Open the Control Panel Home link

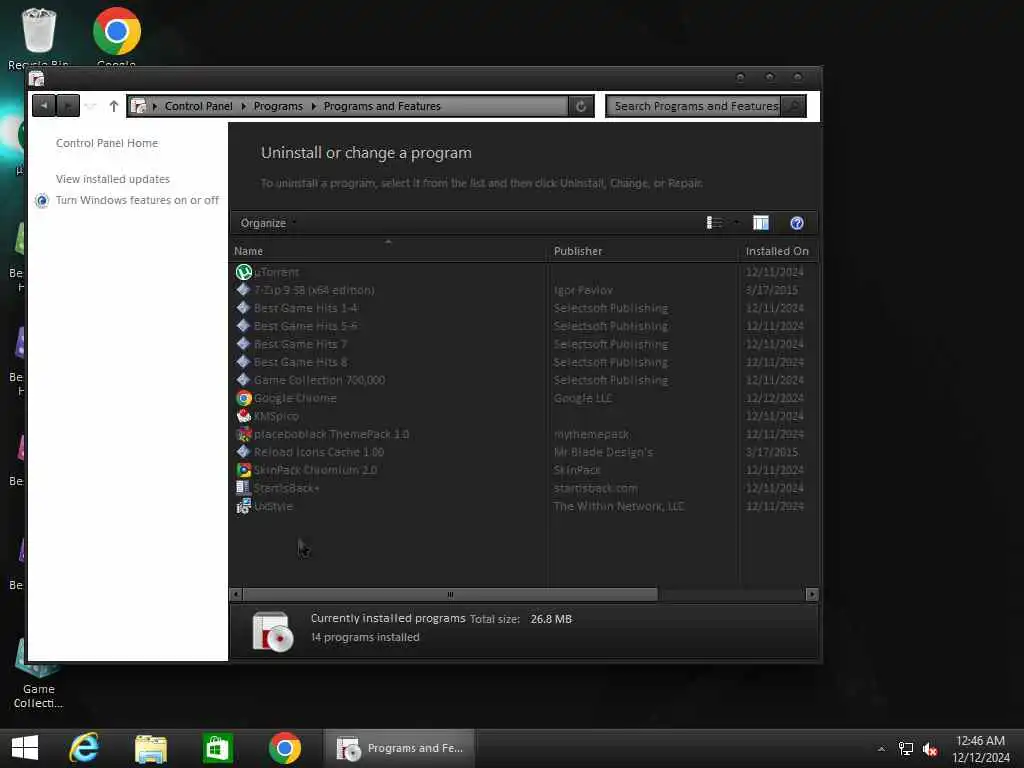point(107,143)
